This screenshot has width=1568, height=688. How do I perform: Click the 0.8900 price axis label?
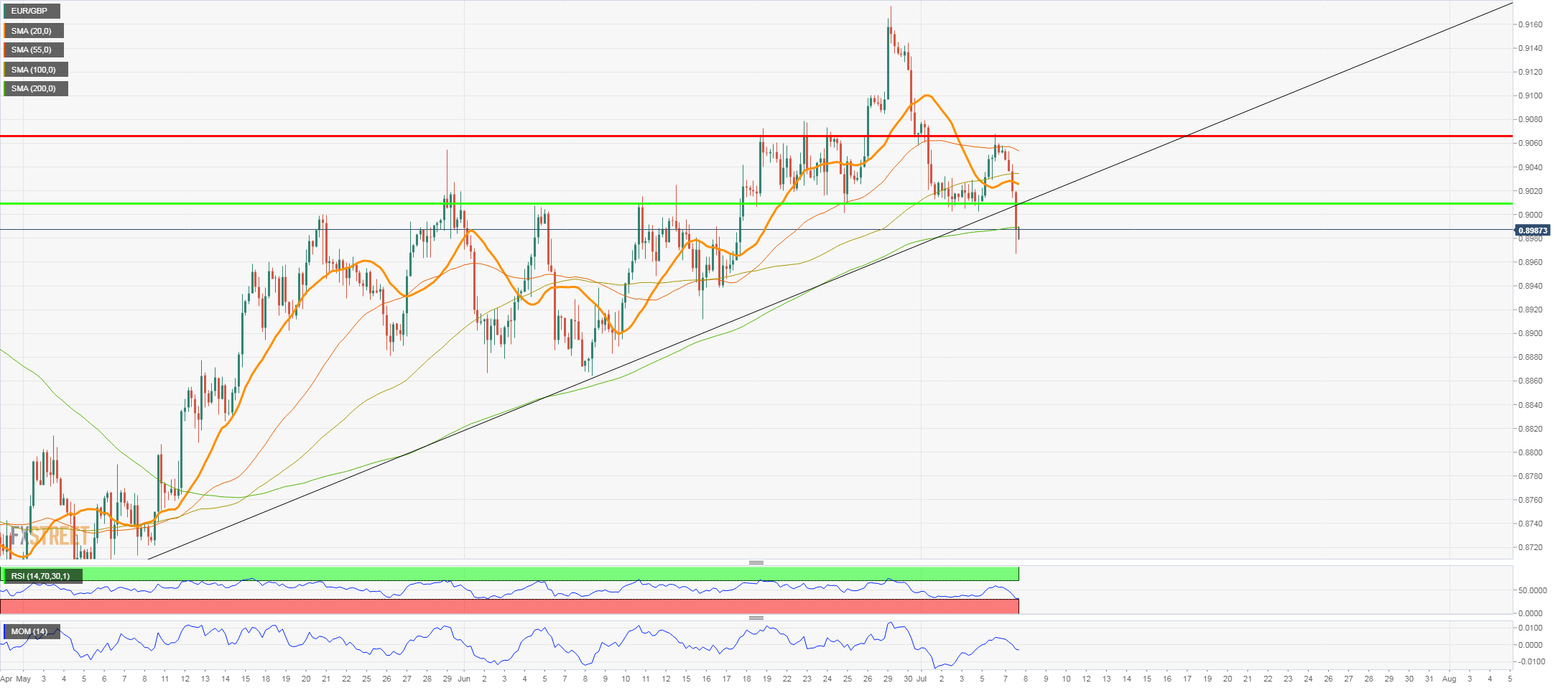1530,333
